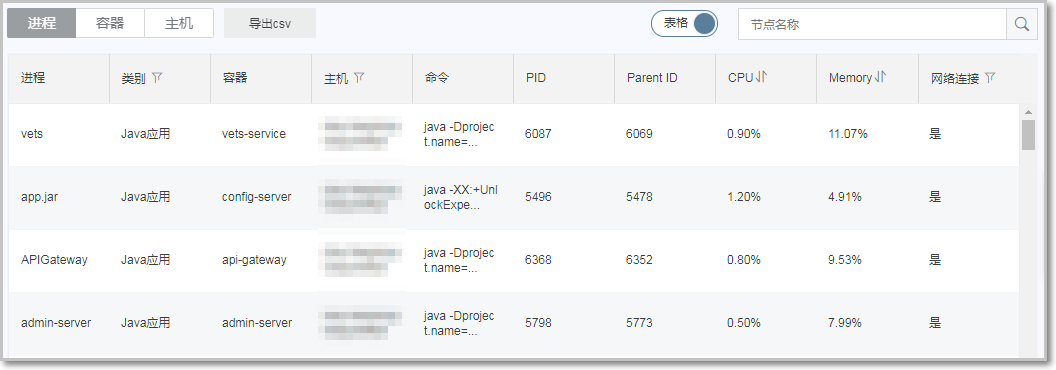Switch to the 容器 tab
1056x370 pixels.
click(x=110, y=24)
